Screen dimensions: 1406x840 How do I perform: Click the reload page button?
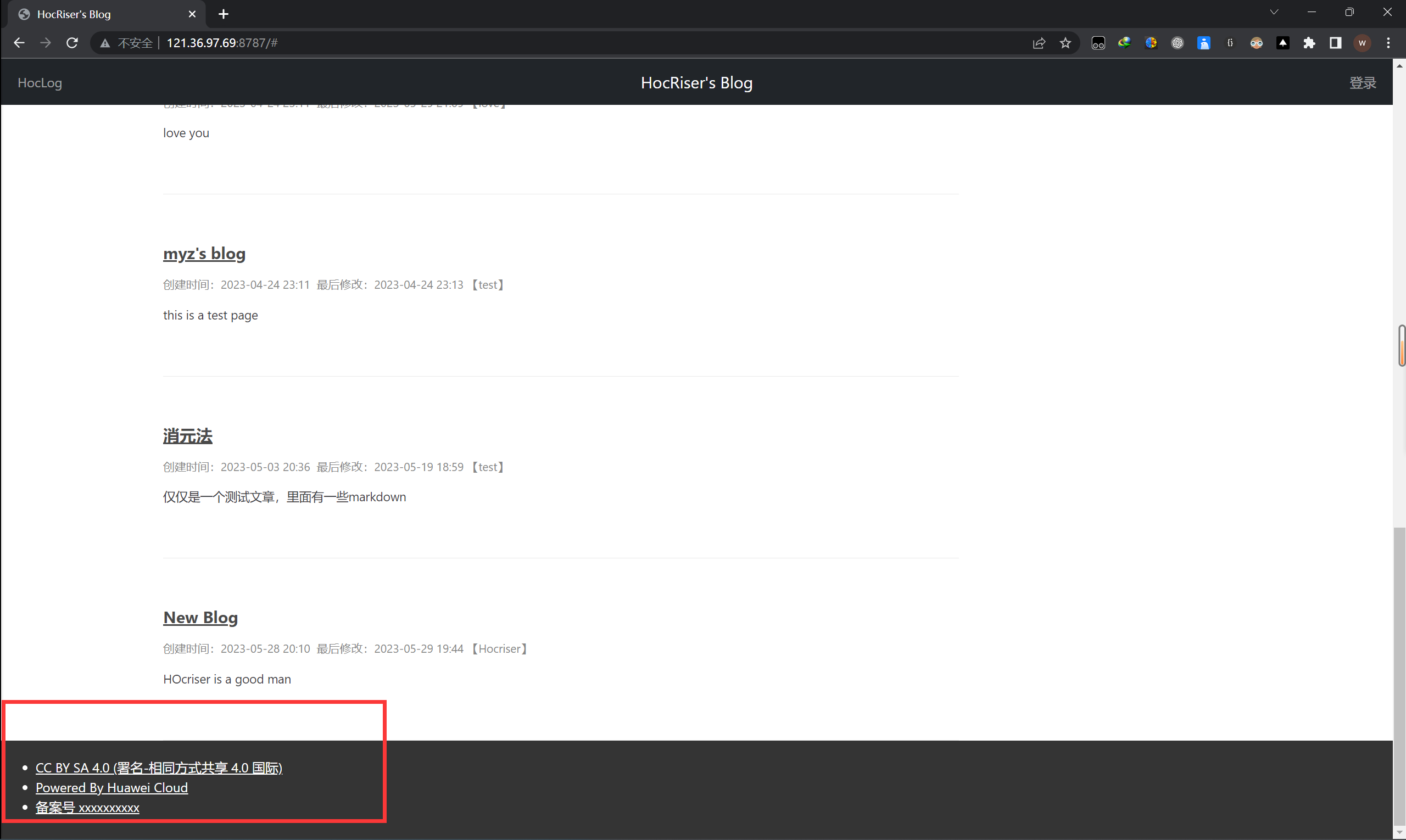72,43
